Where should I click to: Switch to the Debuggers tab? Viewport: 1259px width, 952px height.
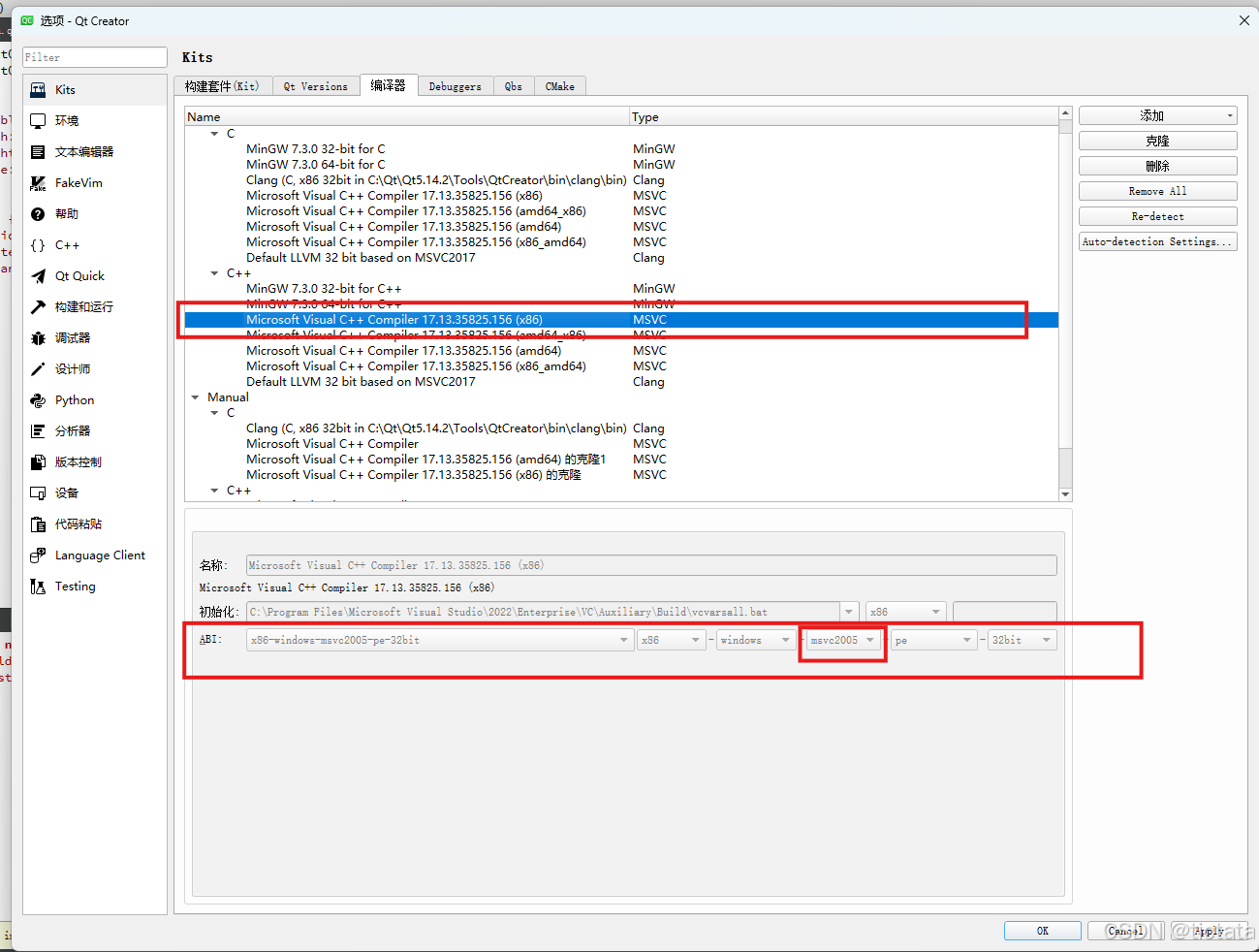455,85
